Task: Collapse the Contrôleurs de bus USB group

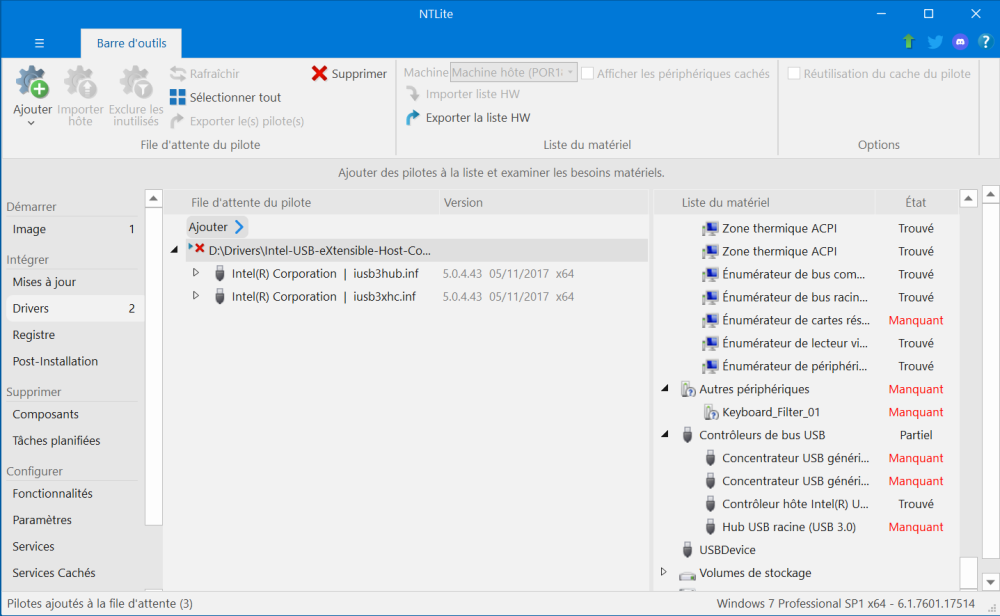Action: tap(665, 435)
